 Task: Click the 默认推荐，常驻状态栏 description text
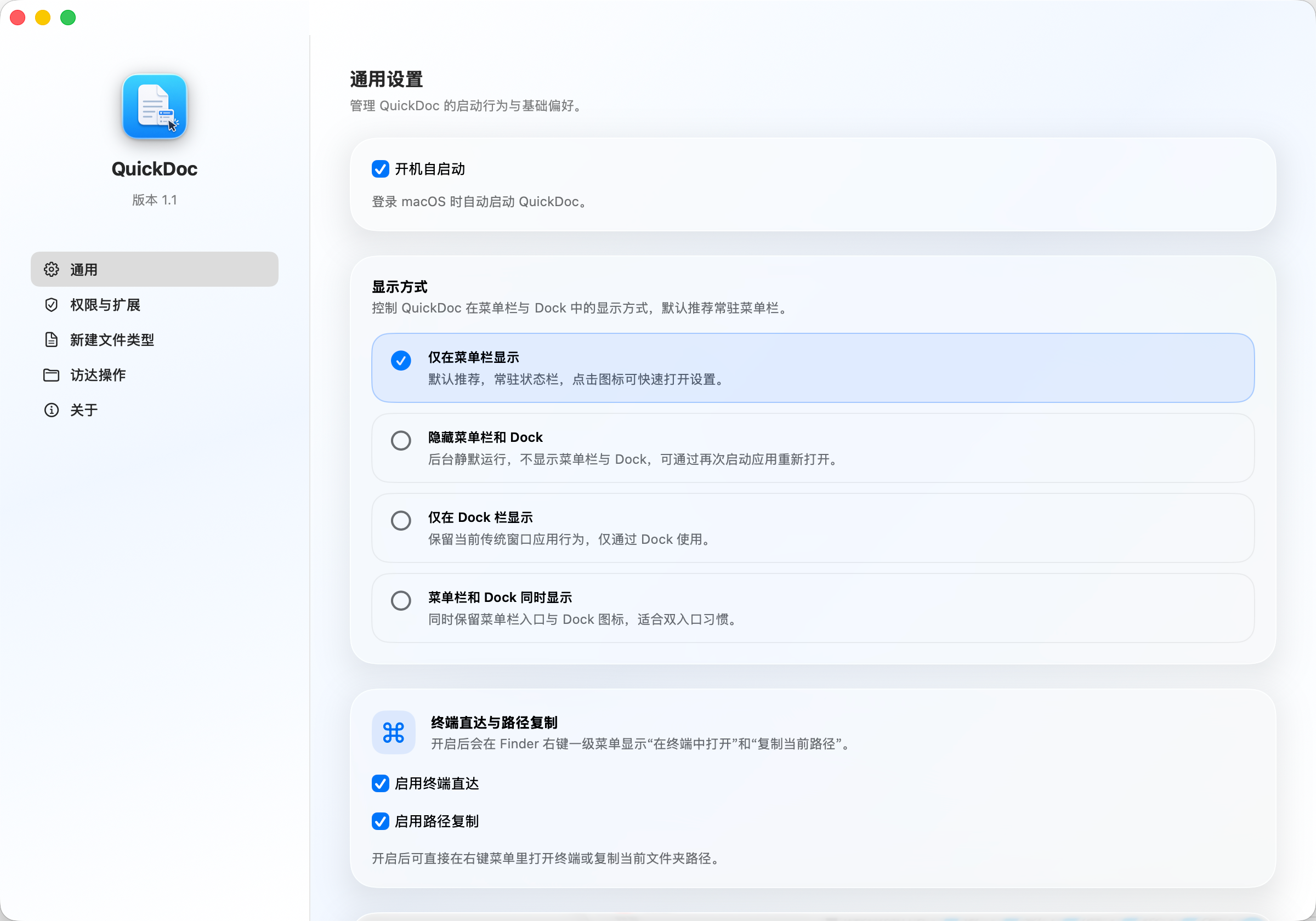click(577, 379)
